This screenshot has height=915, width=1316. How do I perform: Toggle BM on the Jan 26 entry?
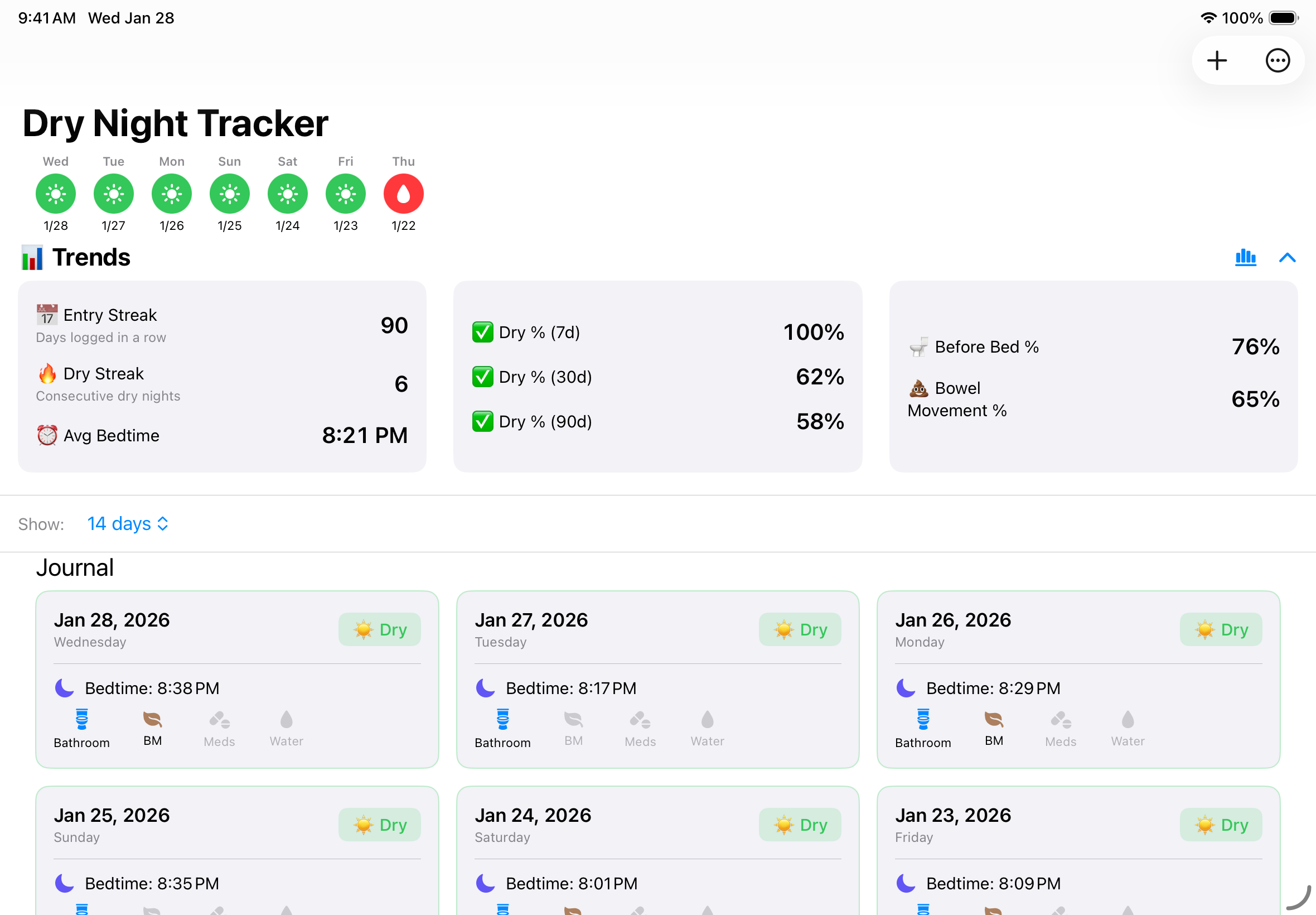pyautogui.click(x=994, y=729)
